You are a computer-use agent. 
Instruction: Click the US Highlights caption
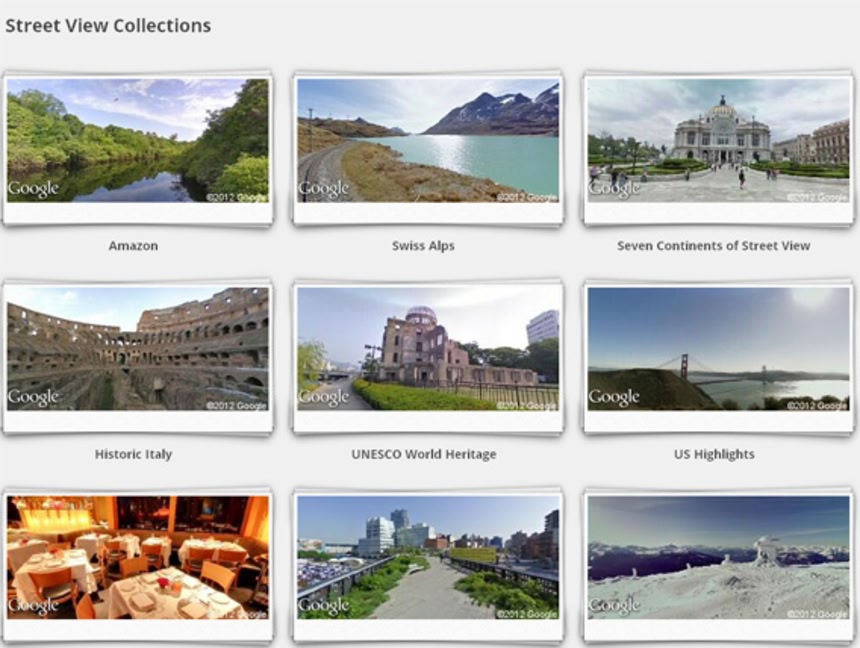point(713,454)
